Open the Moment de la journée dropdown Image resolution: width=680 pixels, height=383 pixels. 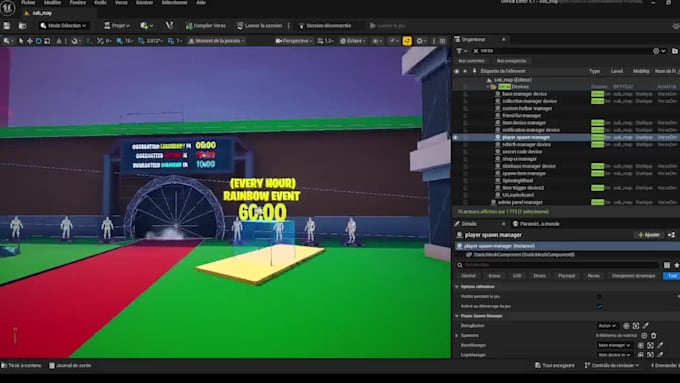216,41
